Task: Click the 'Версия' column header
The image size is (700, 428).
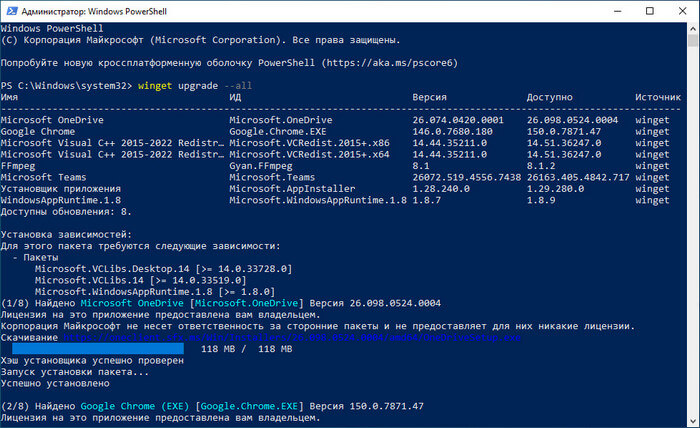Action: [429, 97]
